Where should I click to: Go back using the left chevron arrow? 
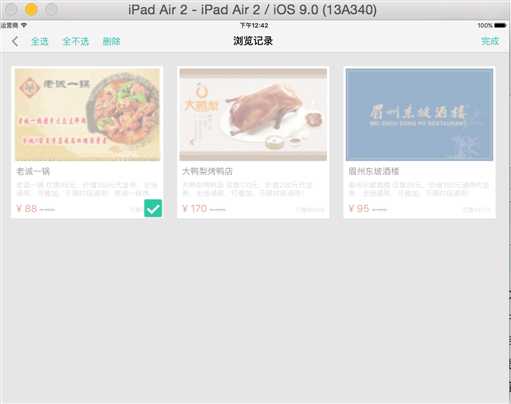click(x=15, y=42)
